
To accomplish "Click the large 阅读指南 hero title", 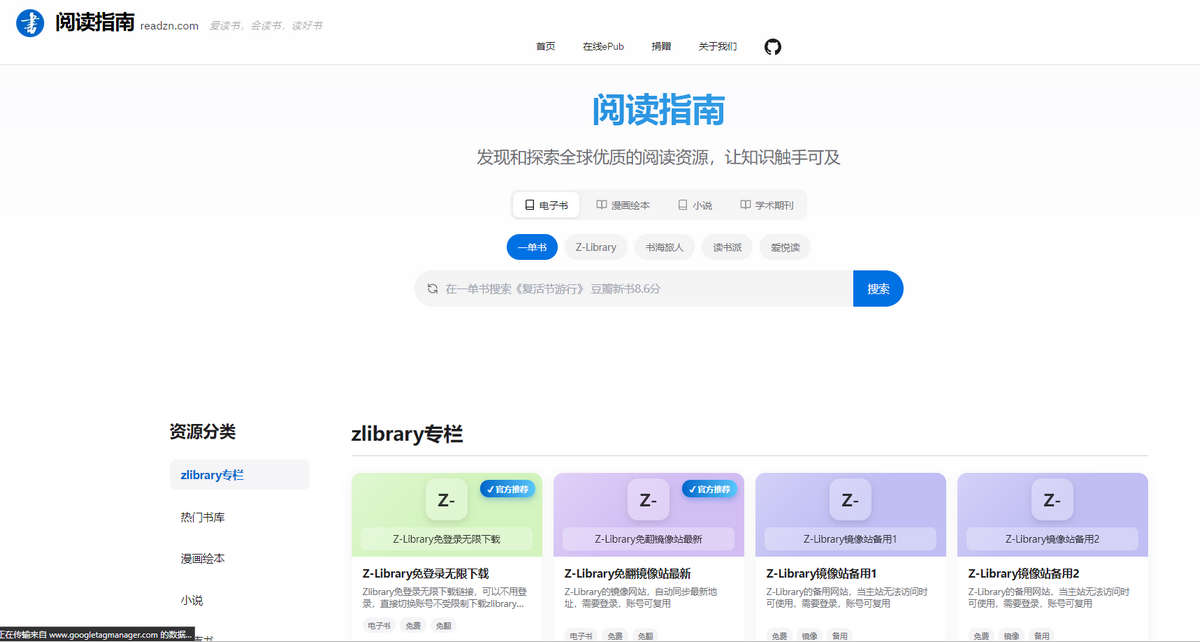I will [x=658, y=110].
